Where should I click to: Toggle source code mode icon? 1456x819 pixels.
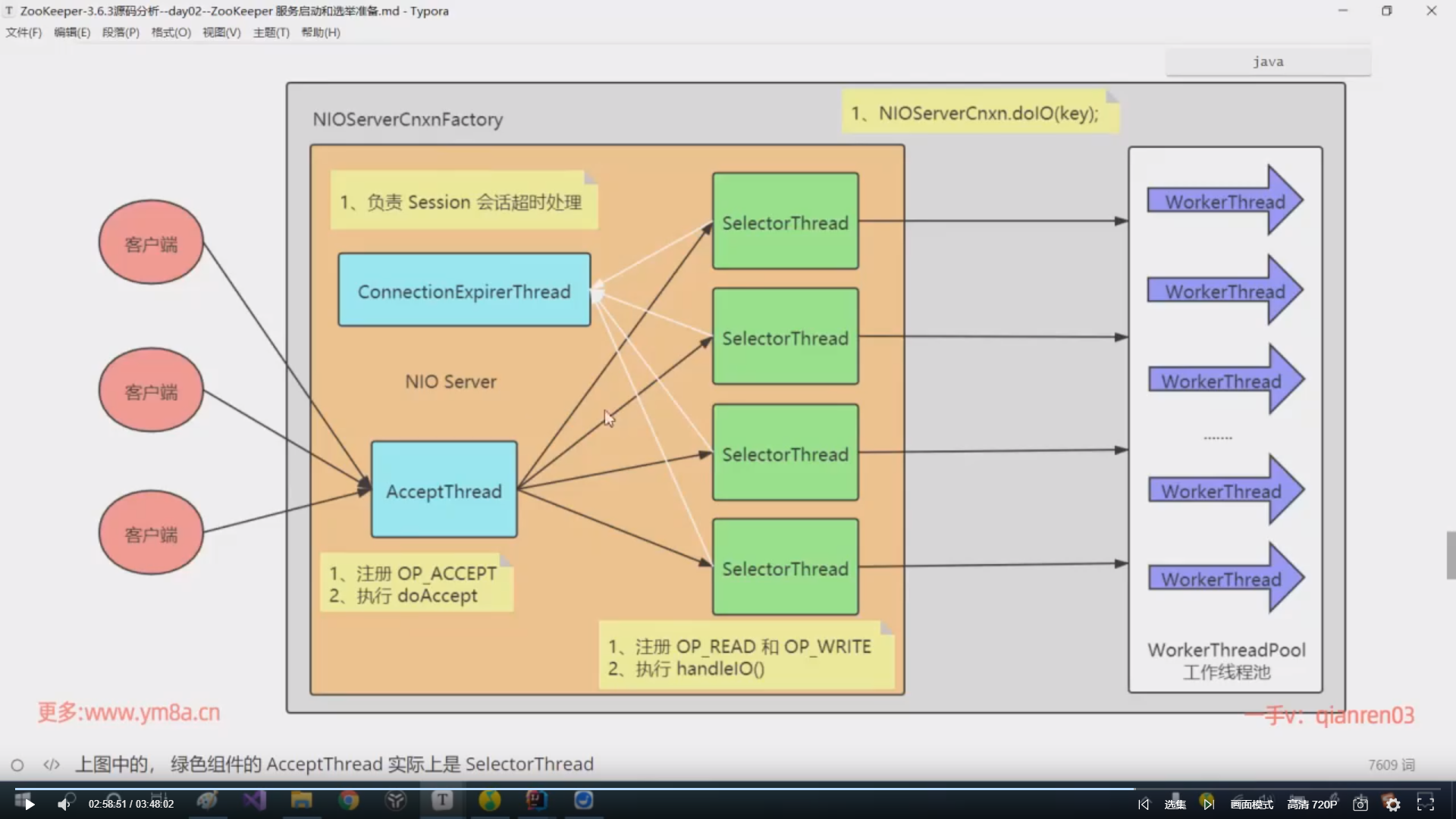(x=52, y=764)
